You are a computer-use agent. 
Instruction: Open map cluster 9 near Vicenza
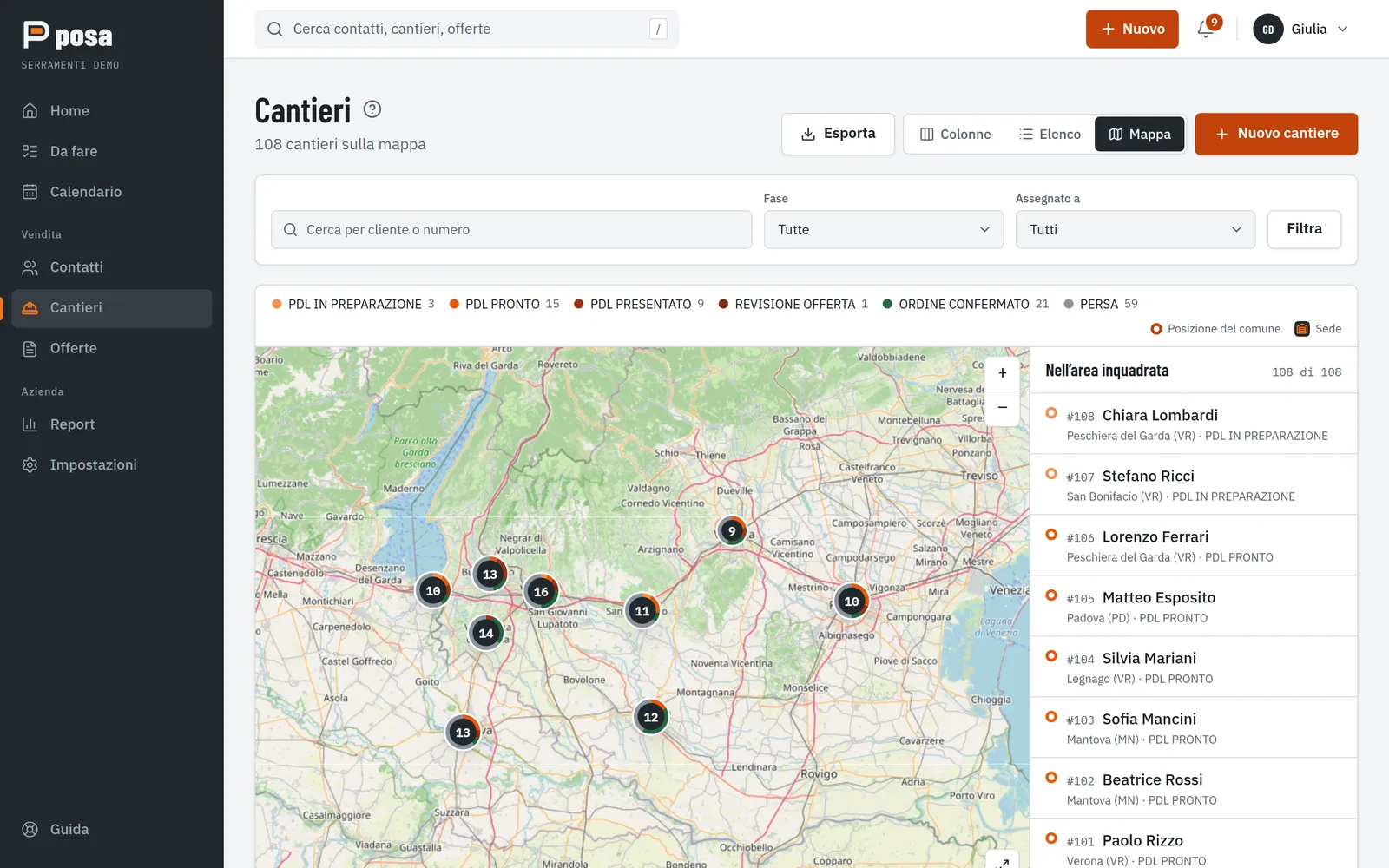(x=732, y=530)
